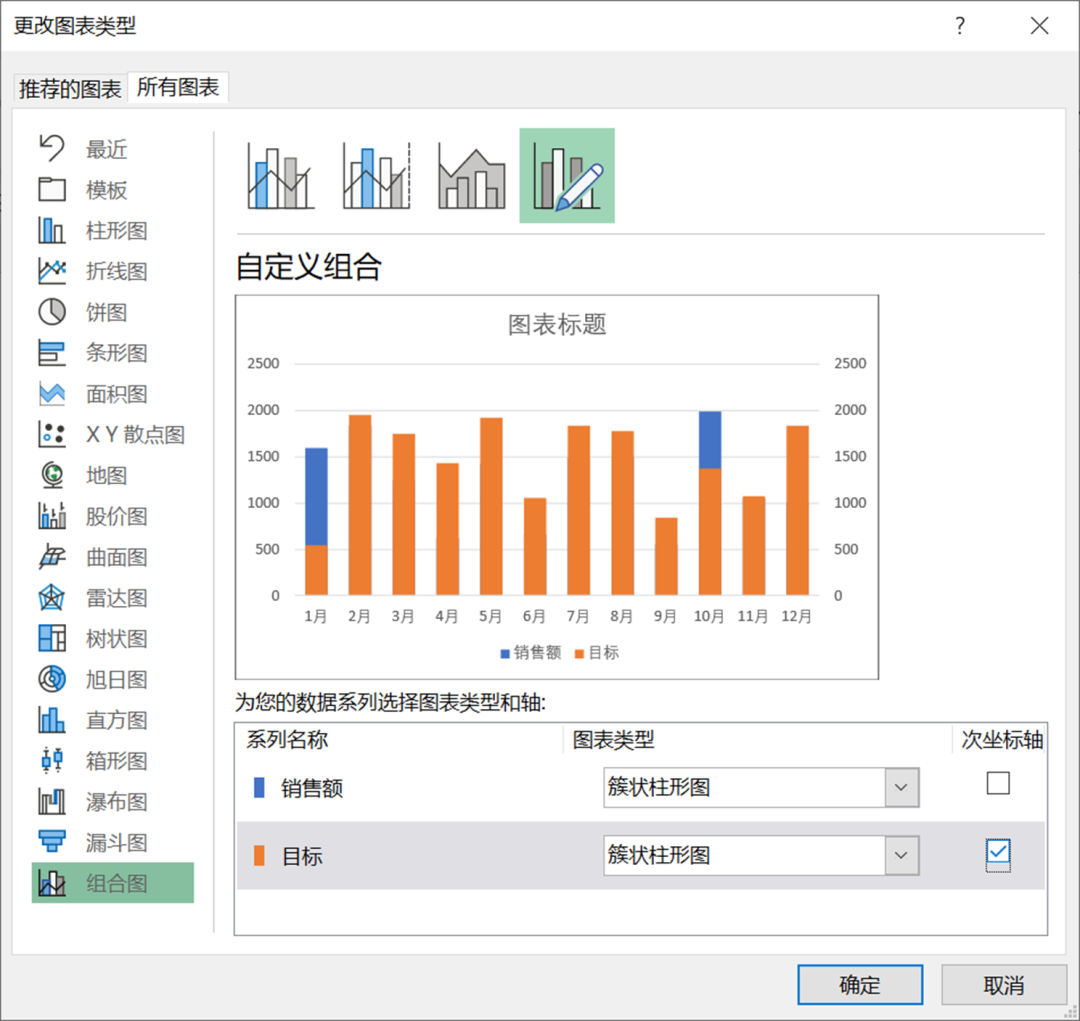Click the chart preview thumbnail
Image resolution: width=1080 pixels, height=1021 pixels.
tap(556, 487)
